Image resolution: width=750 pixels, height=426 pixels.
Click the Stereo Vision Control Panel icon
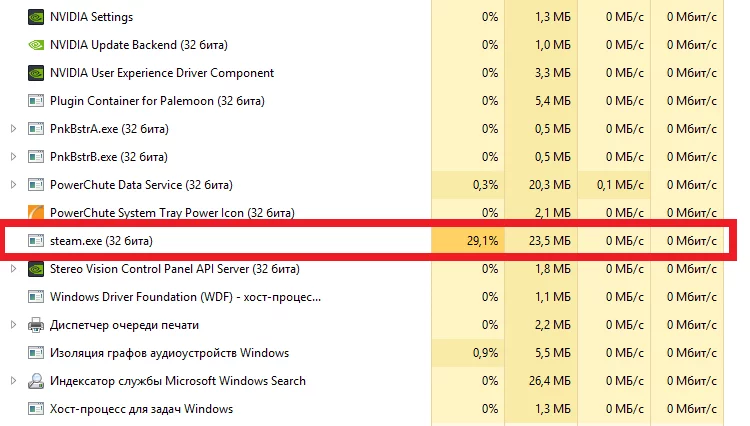(36, 269)
